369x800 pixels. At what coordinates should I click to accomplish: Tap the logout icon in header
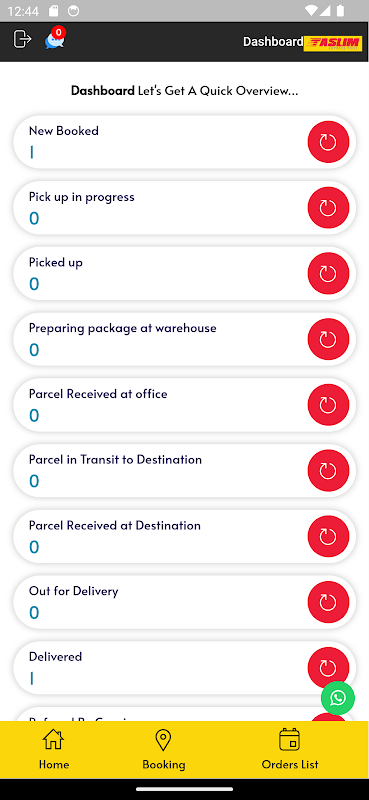[22, 39]
